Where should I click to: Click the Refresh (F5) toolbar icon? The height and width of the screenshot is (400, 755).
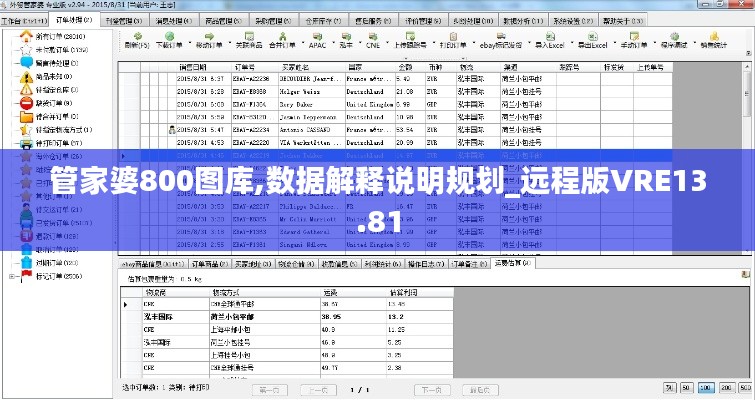click(x=132, y=44)
